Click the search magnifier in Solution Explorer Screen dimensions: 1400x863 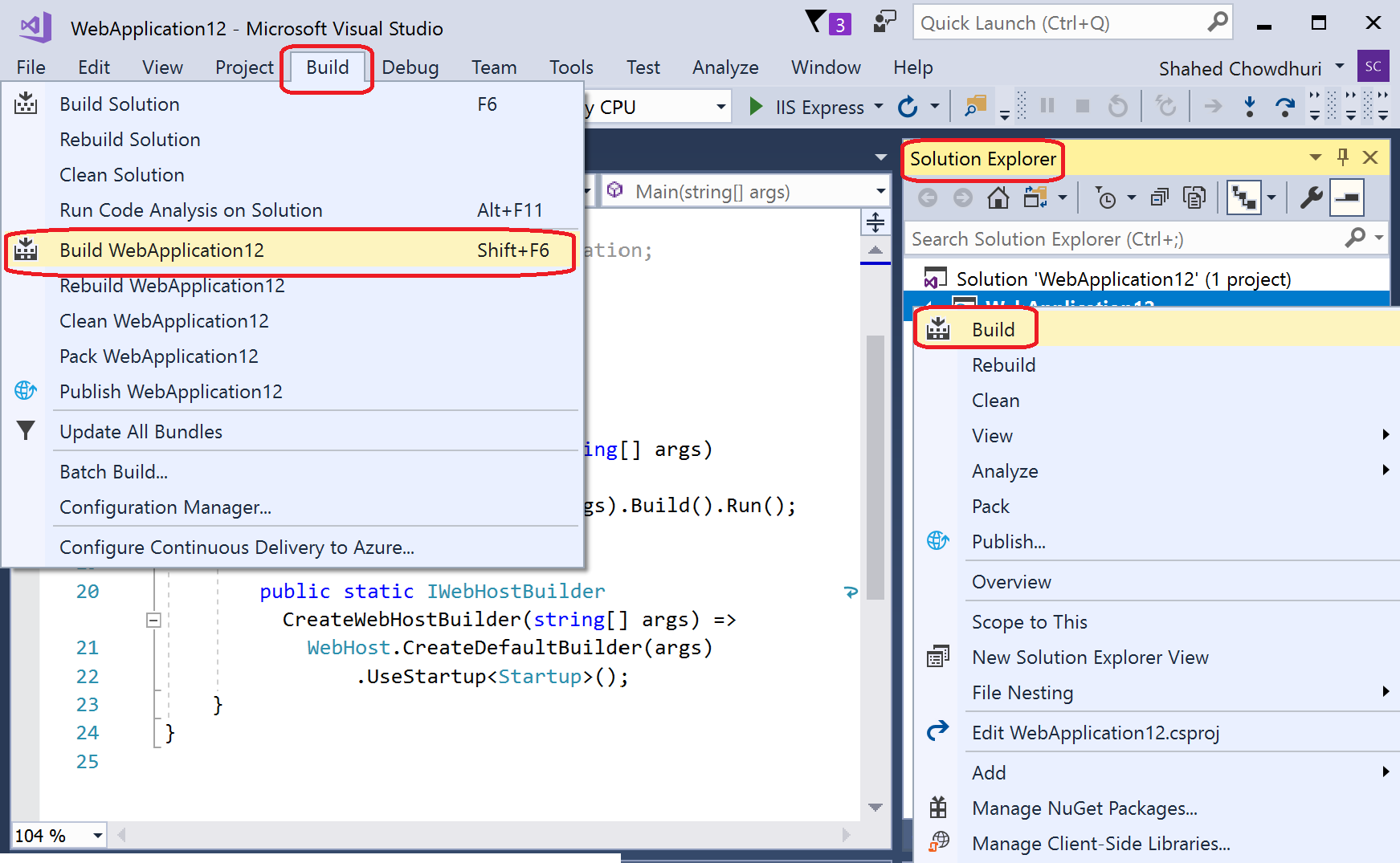1355,238
